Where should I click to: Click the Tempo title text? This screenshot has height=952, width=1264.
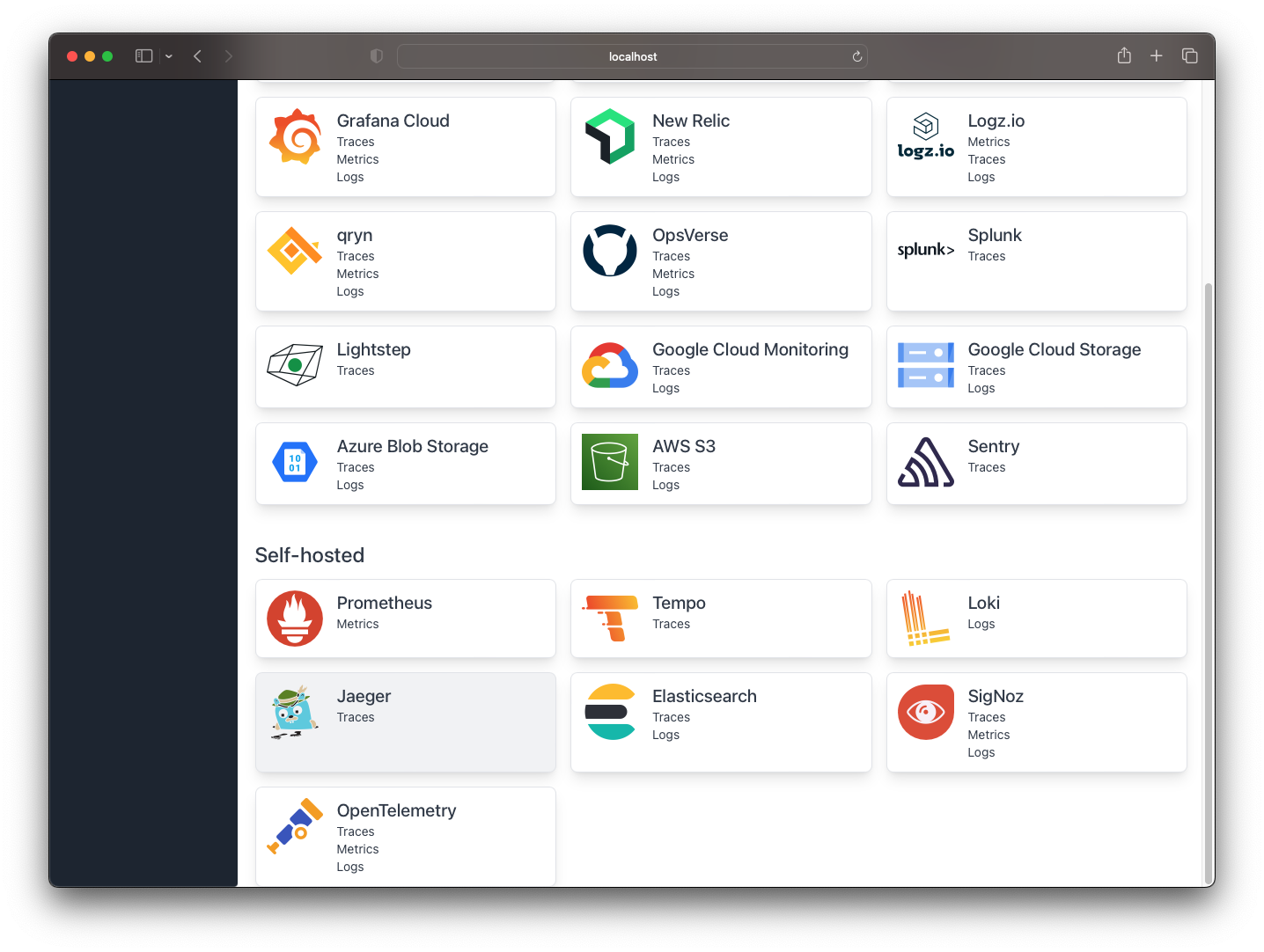[x=679, y=603]
